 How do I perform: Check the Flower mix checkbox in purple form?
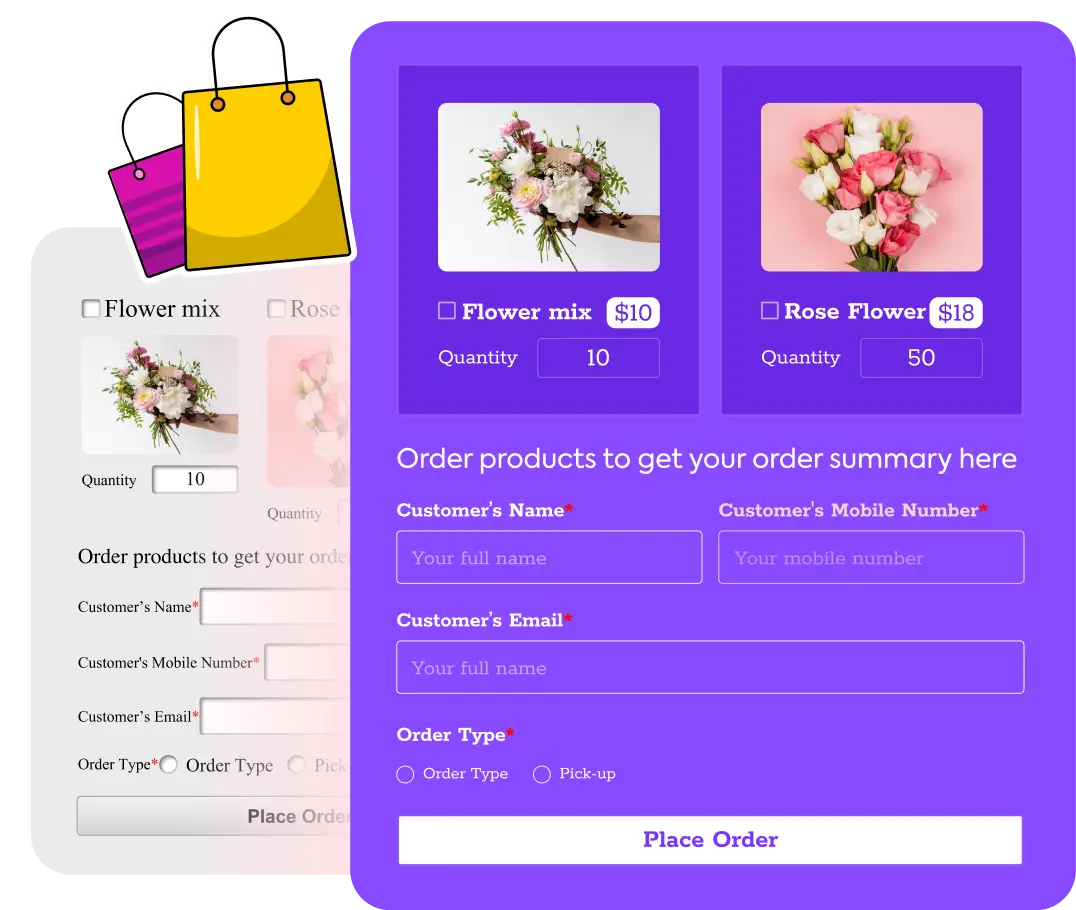[x=447, y=311]
